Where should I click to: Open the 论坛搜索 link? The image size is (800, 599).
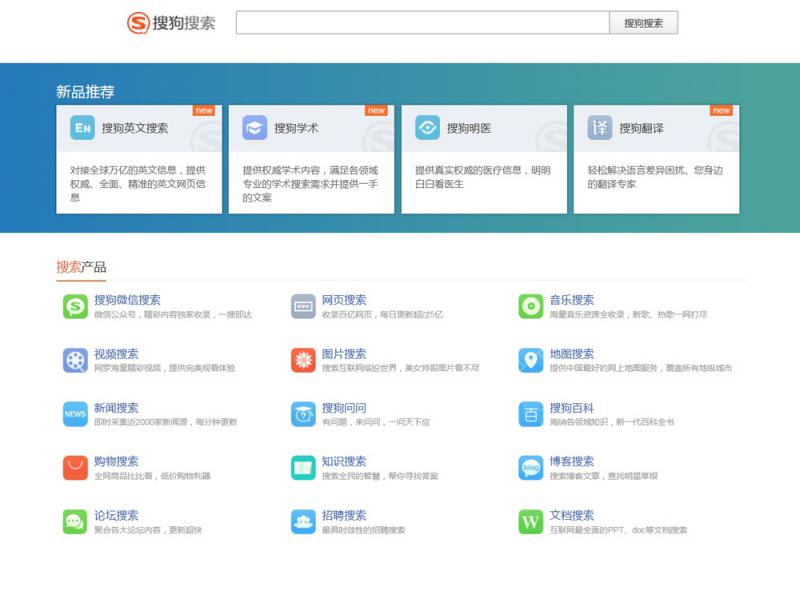(x=116, y=516)
